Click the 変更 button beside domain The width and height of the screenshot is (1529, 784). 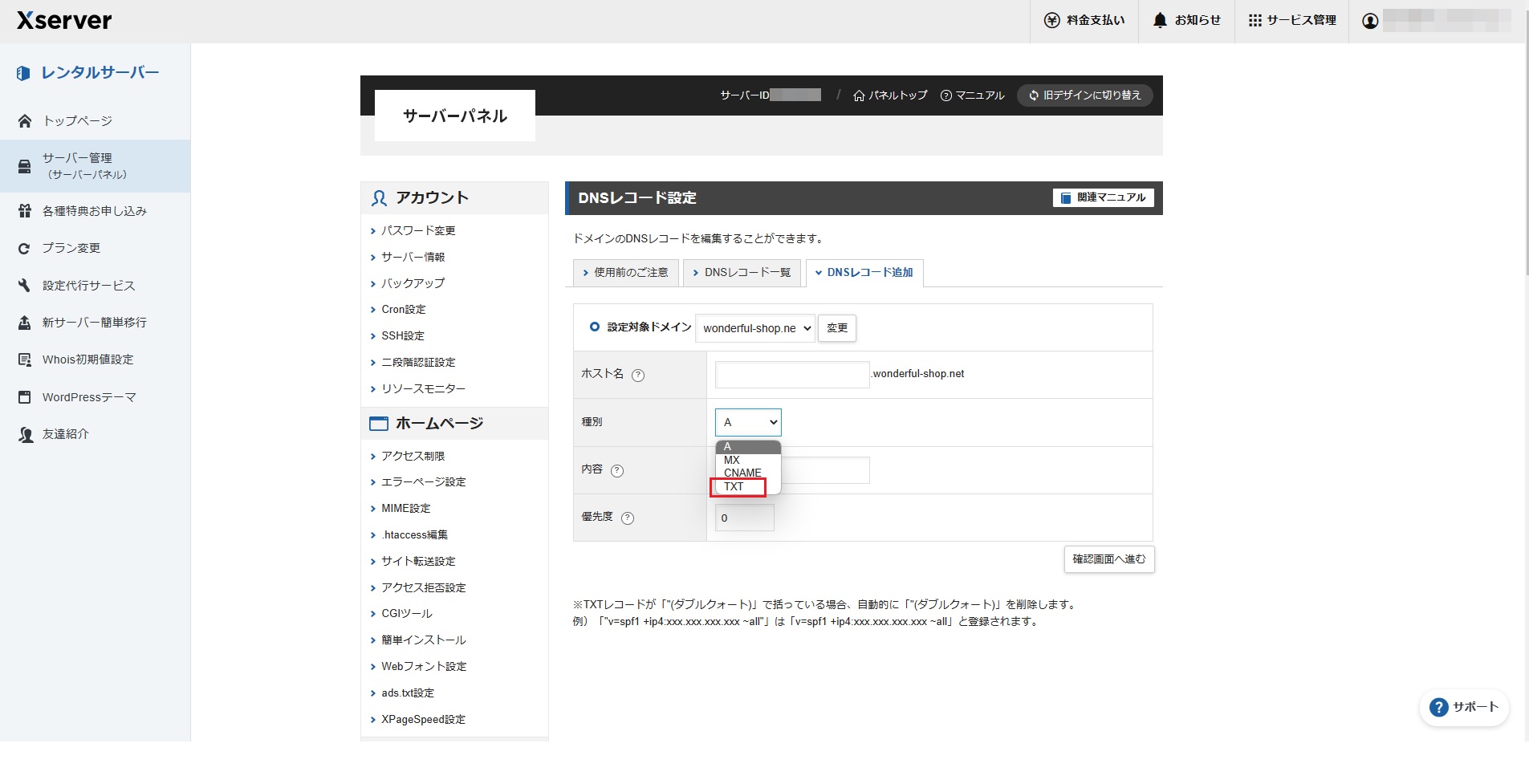click(836, 328)
